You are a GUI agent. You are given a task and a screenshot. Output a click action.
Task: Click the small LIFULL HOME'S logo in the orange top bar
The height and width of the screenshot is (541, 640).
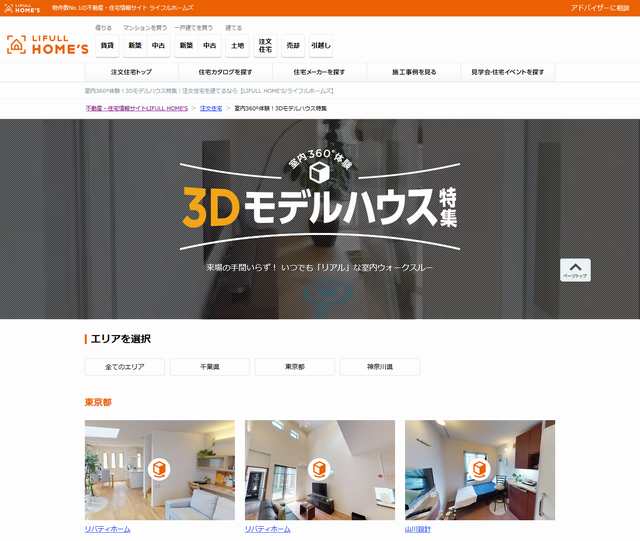(22, 7)
